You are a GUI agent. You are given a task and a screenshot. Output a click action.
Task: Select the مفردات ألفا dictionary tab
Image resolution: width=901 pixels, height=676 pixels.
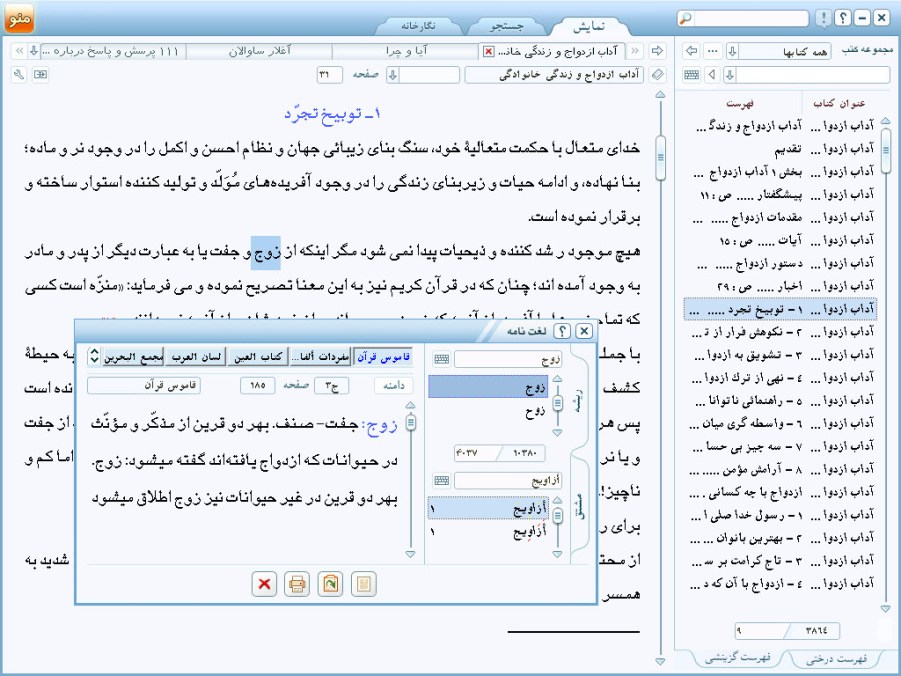tap(321, 357)
